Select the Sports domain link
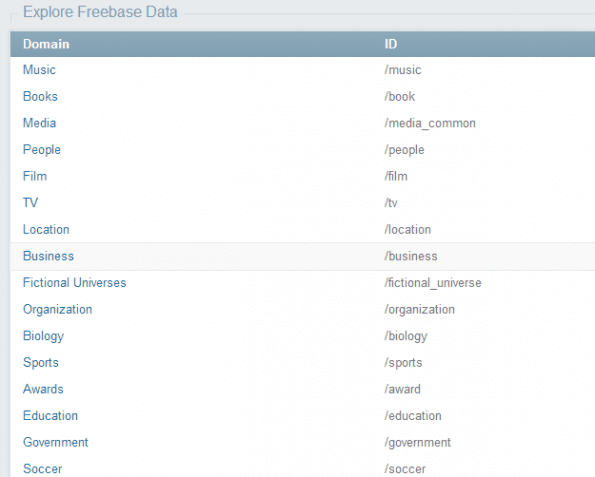The height and width of the screenshot is (477, 595). 41,363
